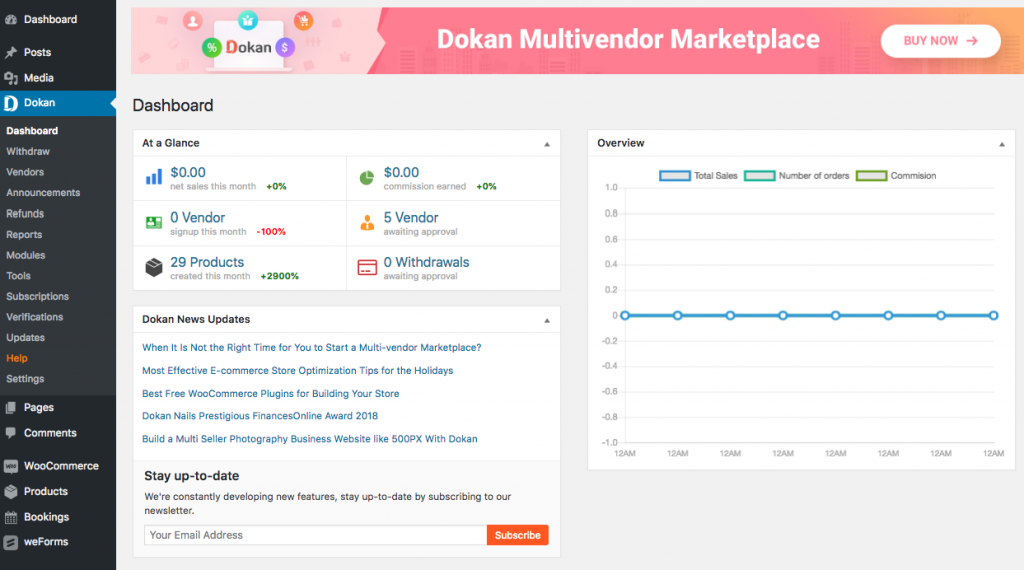Collapse the At a Glance panel
The height and width of the screenshot is (570, 1024).
(547, 144)
